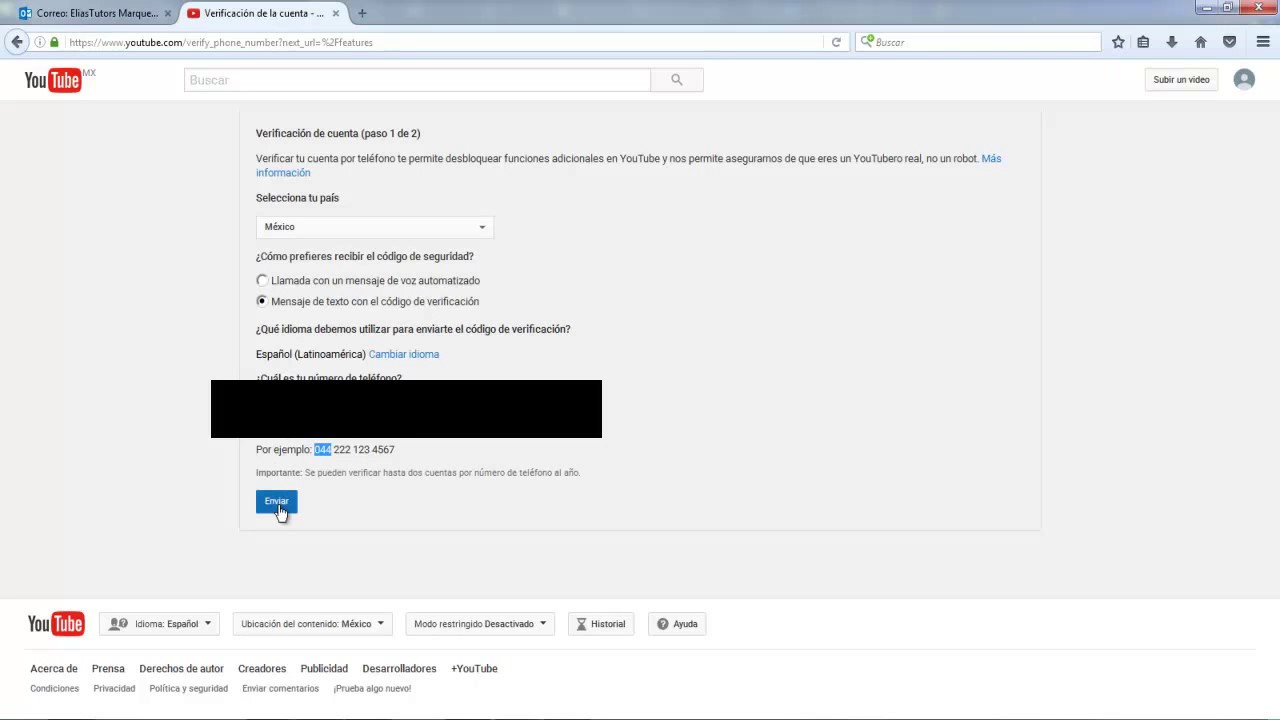The image size is (1280, 720).
Task: Select automated voice call option
Action: pyautogui.click(x=262, y=281)
